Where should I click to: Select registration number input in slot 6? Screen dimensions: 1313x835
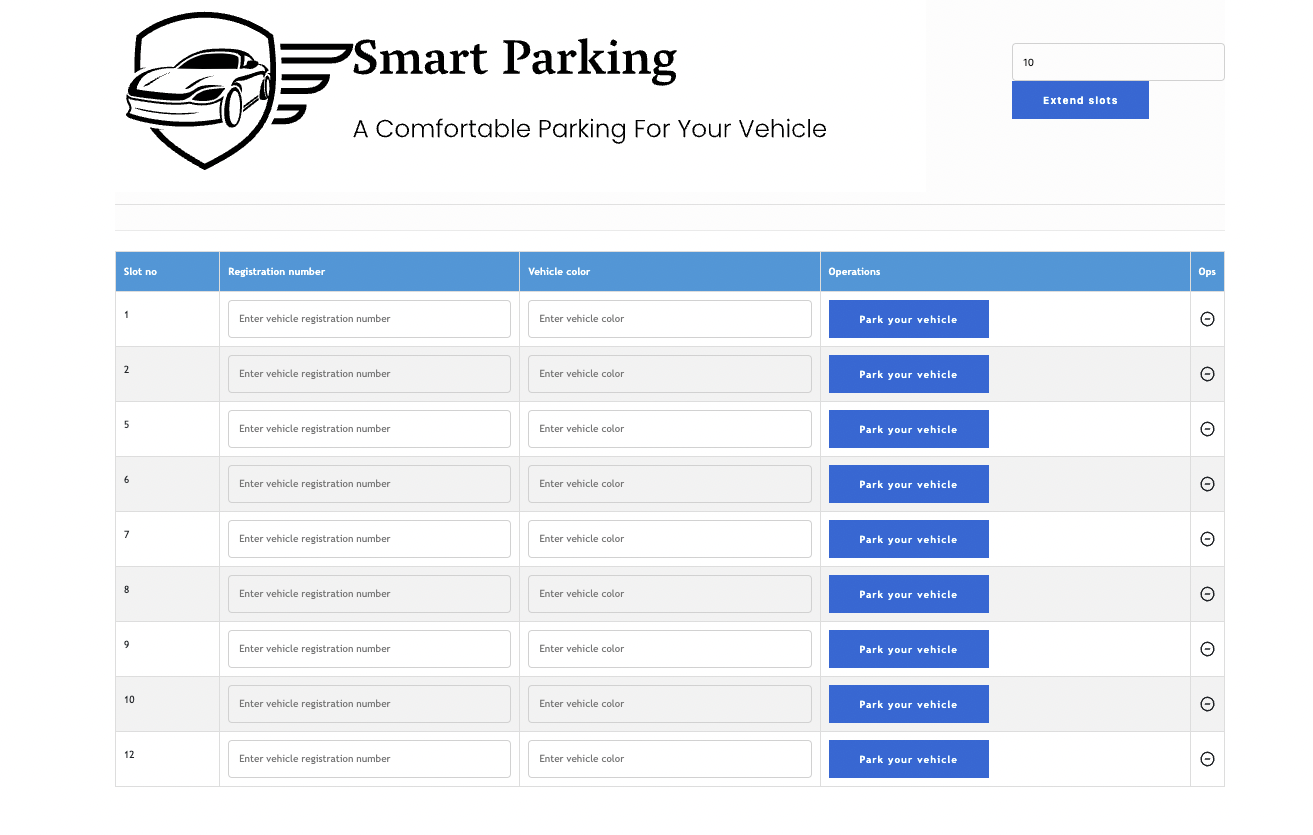(369, 484)
